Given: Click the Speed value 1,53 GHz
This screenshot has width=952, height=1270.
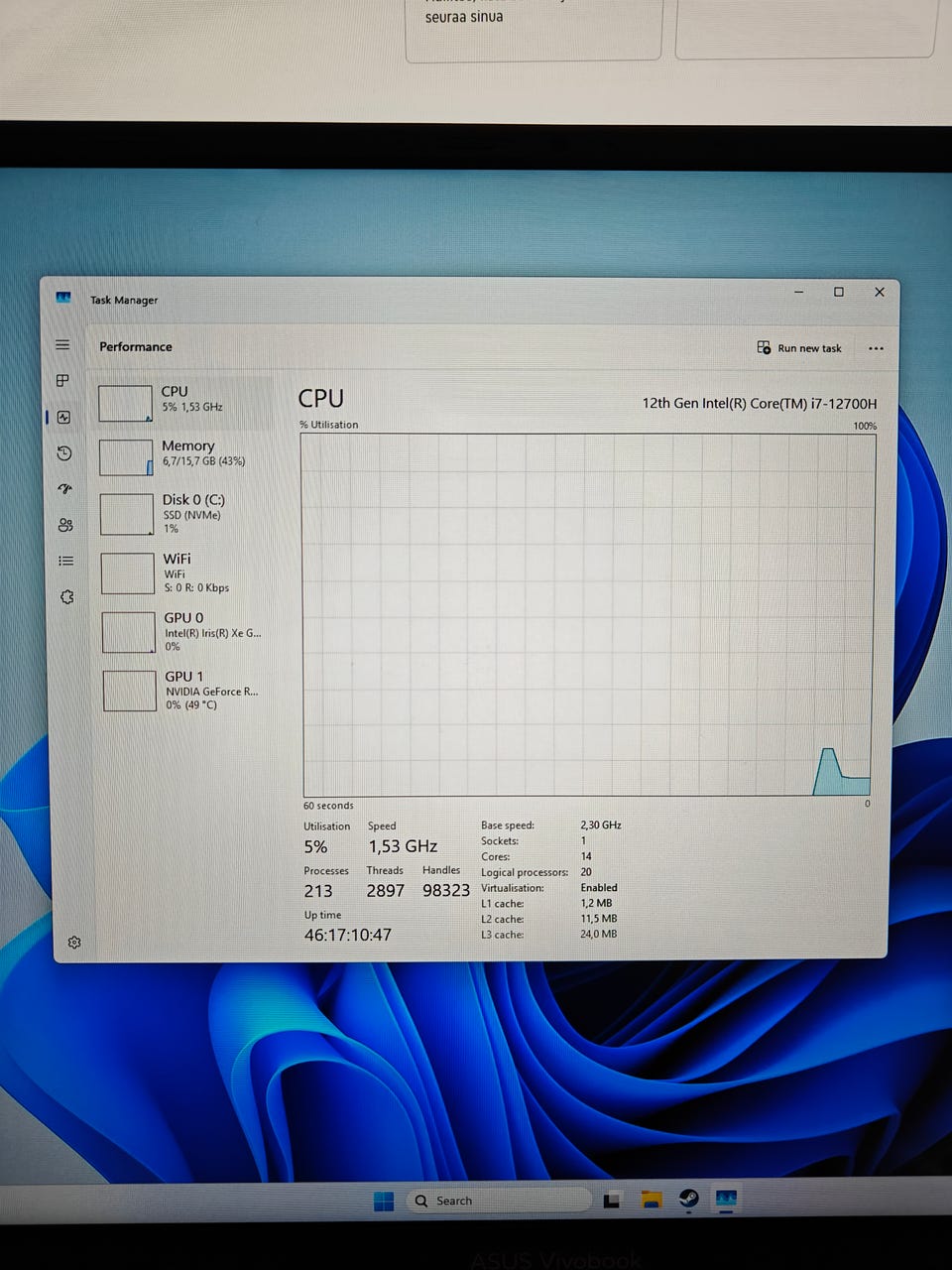Looking at the screenshot, I should pos(403,846).
